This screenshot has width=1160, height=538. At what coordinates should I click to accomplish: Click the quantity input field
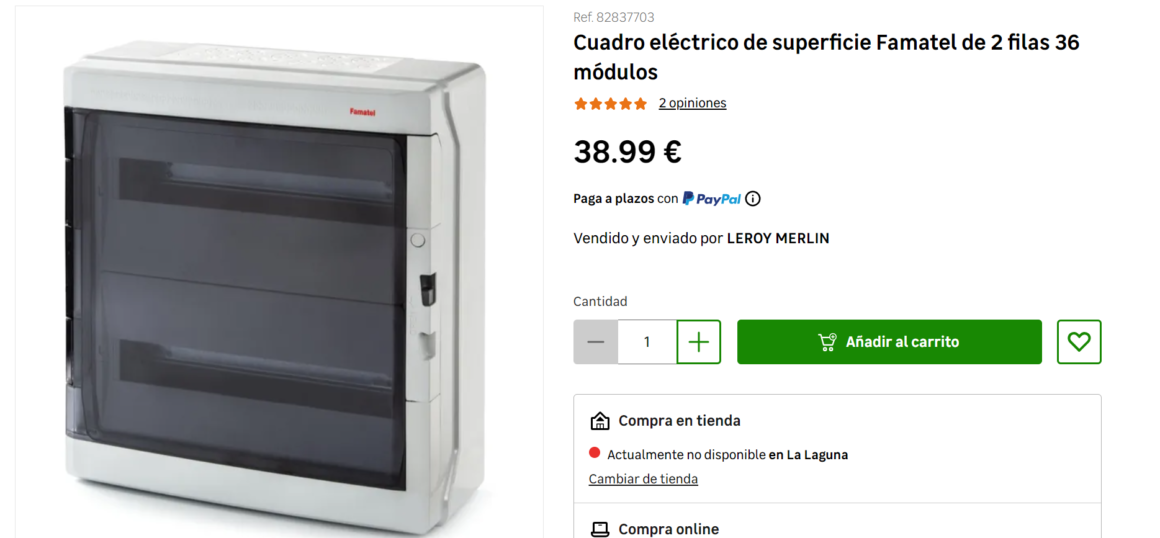647,342
